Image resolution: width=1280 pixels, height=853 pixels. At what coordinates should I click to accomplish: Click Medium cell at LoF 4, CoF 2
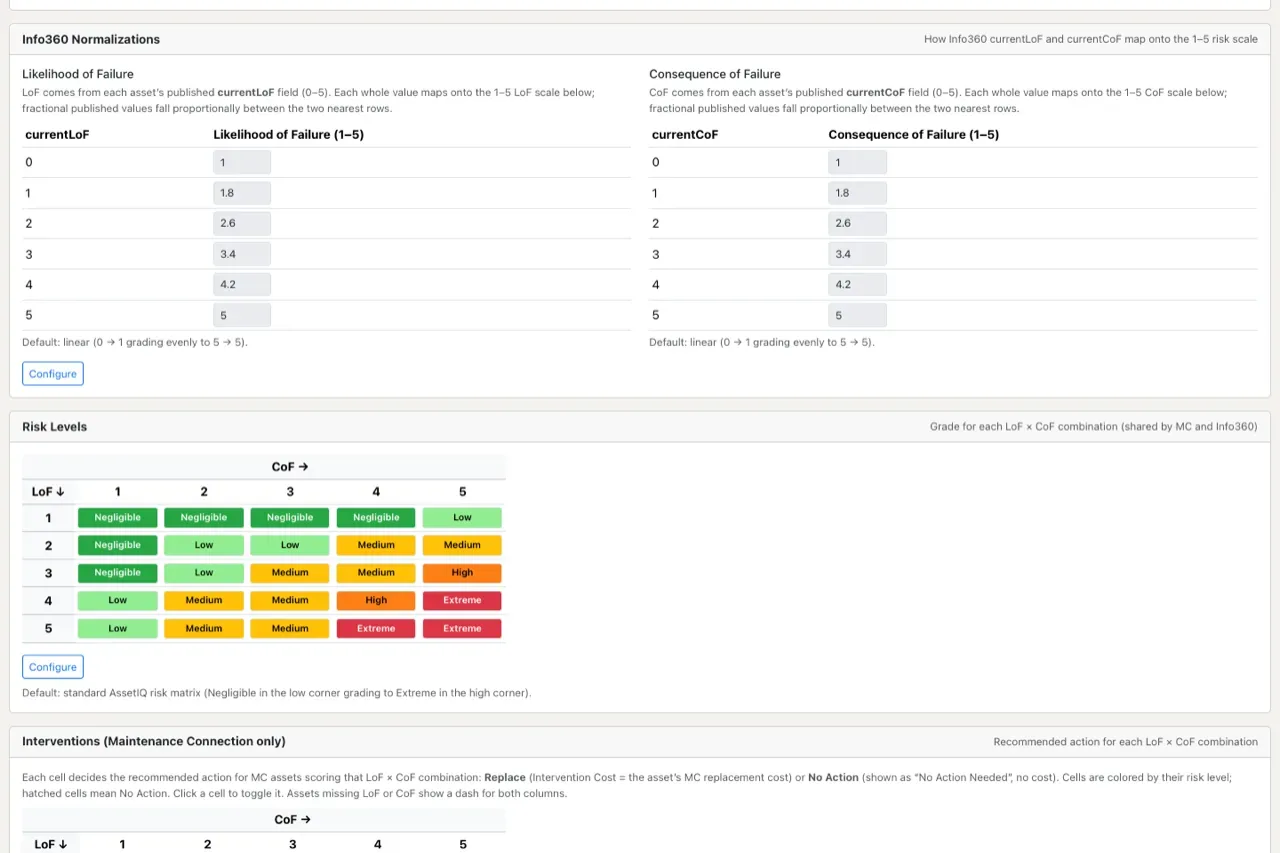coord(204,601)
